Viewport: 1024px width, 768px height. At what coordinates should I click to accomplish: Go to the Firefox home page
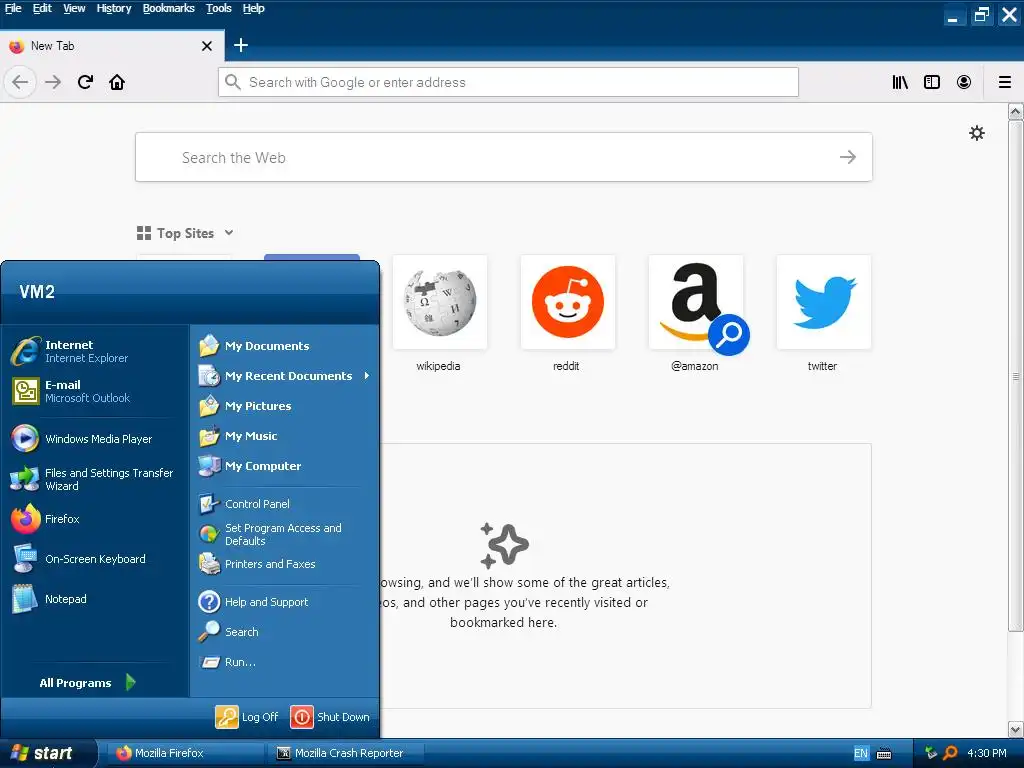point(117,82)
